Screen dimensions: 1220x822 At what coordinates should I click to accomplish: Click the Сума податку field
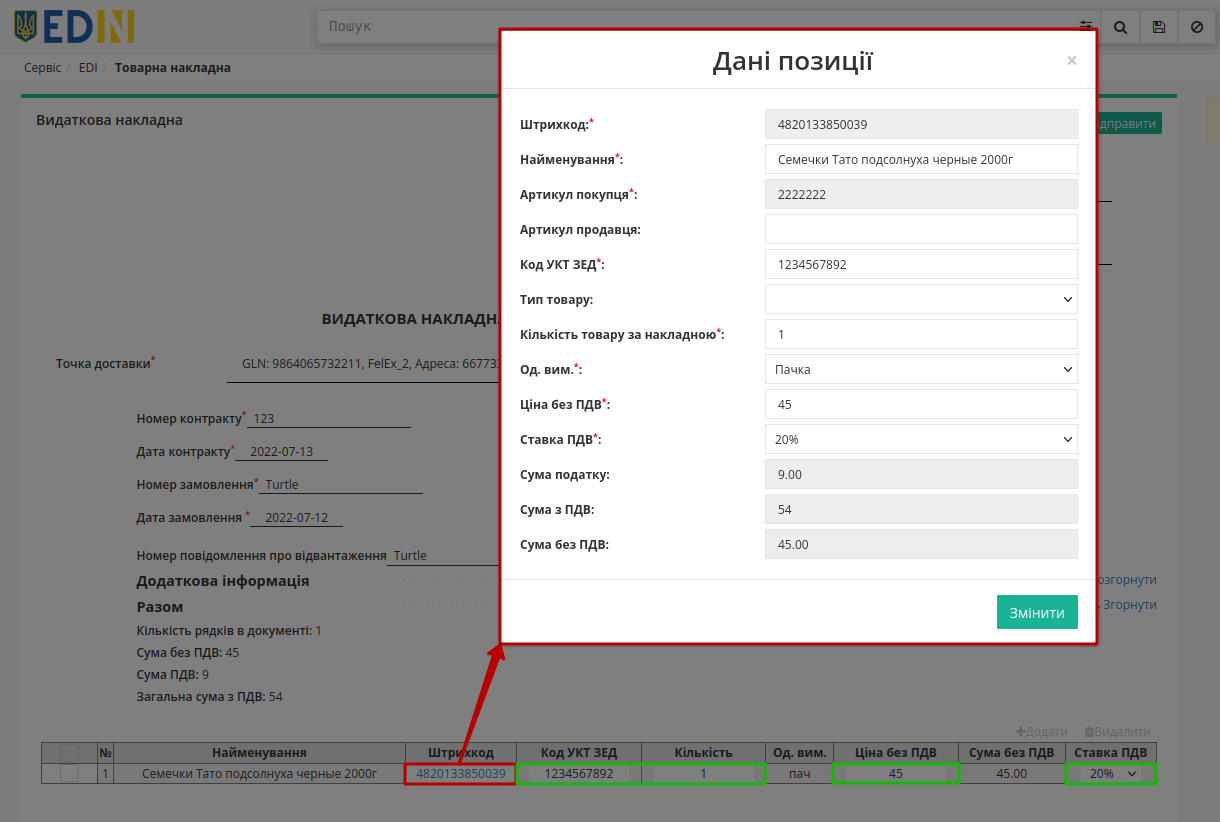coord(921,474)
